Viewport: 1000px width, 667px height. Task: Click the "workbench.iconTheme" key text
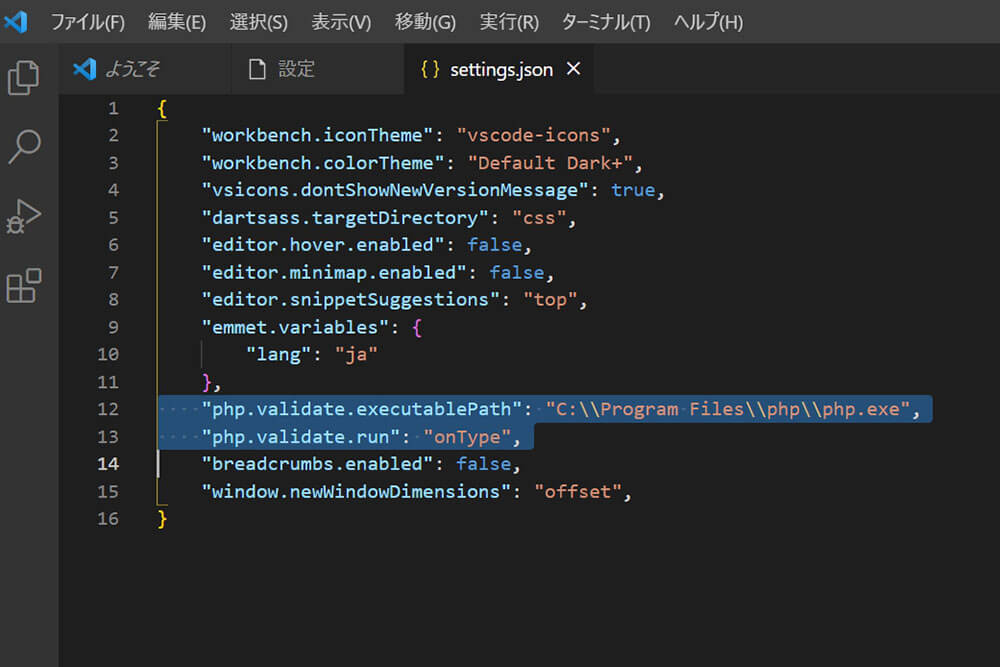317,135
